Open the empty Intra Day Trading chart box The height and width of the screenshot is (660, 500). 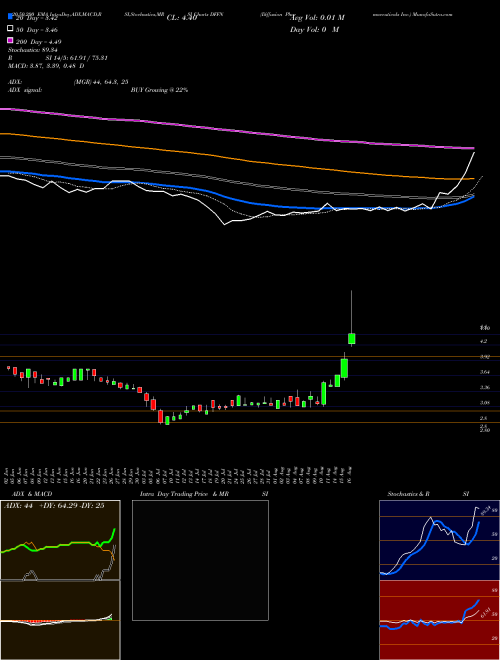(x=200, y=560)
